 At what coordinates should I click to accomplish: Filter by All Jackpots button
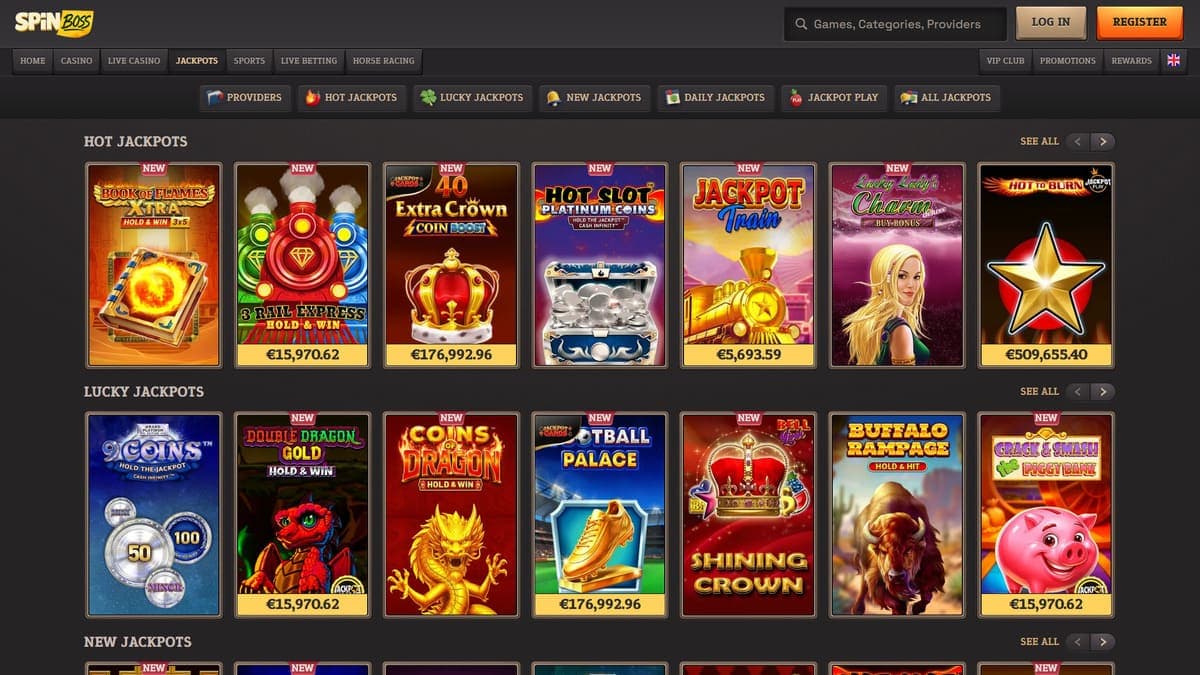pyautogui.click(x=946, y=97)
